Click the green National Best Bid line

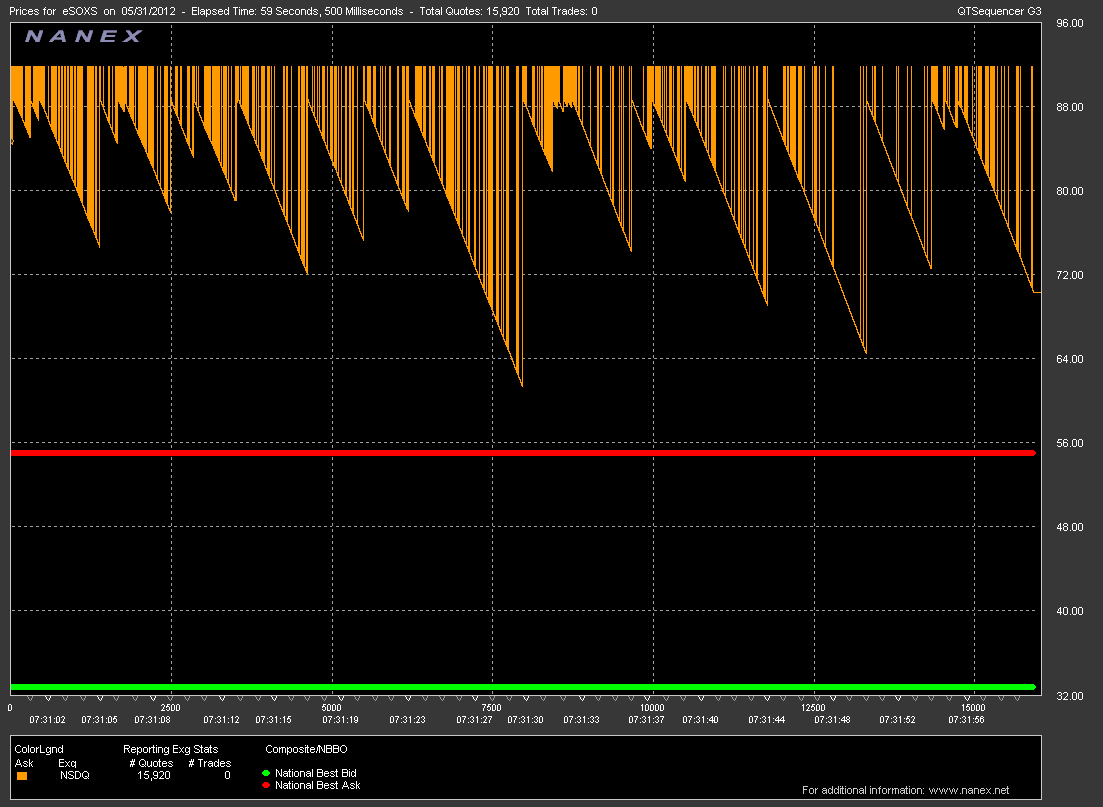520,687
